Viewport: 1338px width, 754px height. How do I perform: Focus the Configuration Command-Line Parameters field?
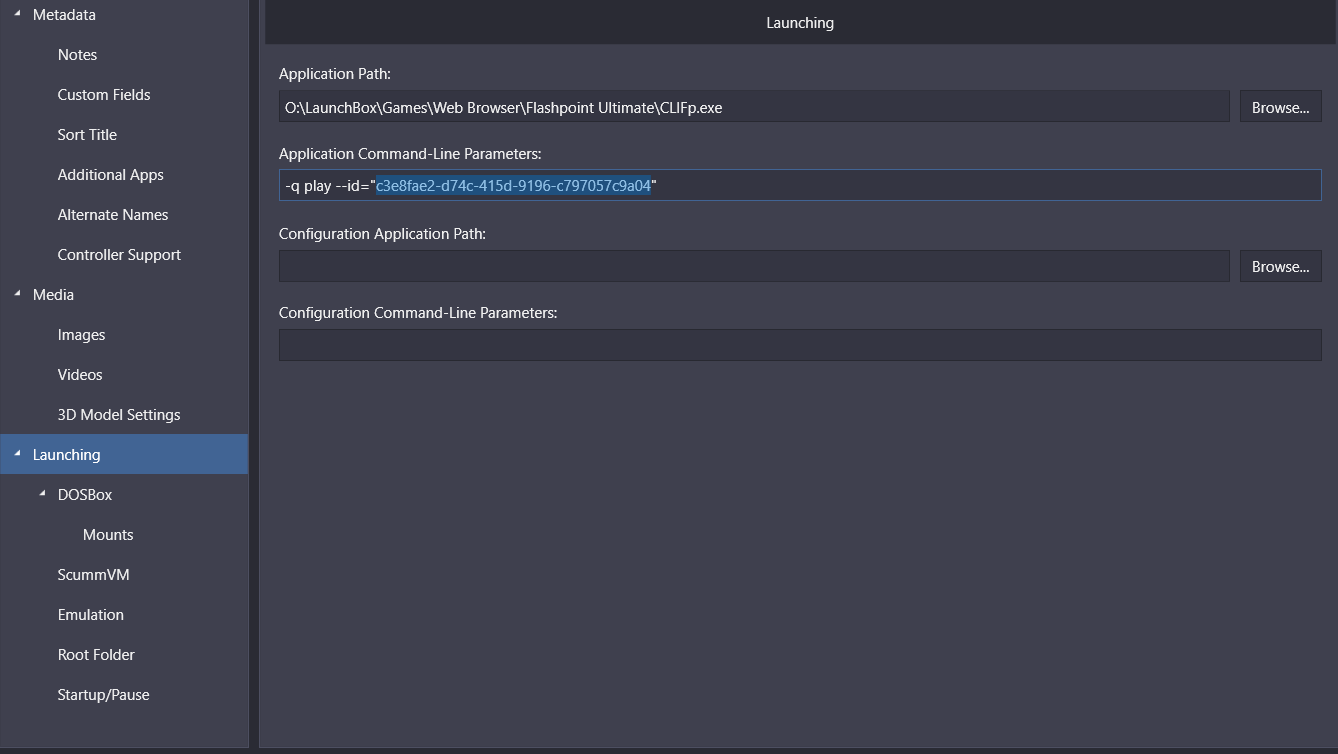tap(799, 345)
